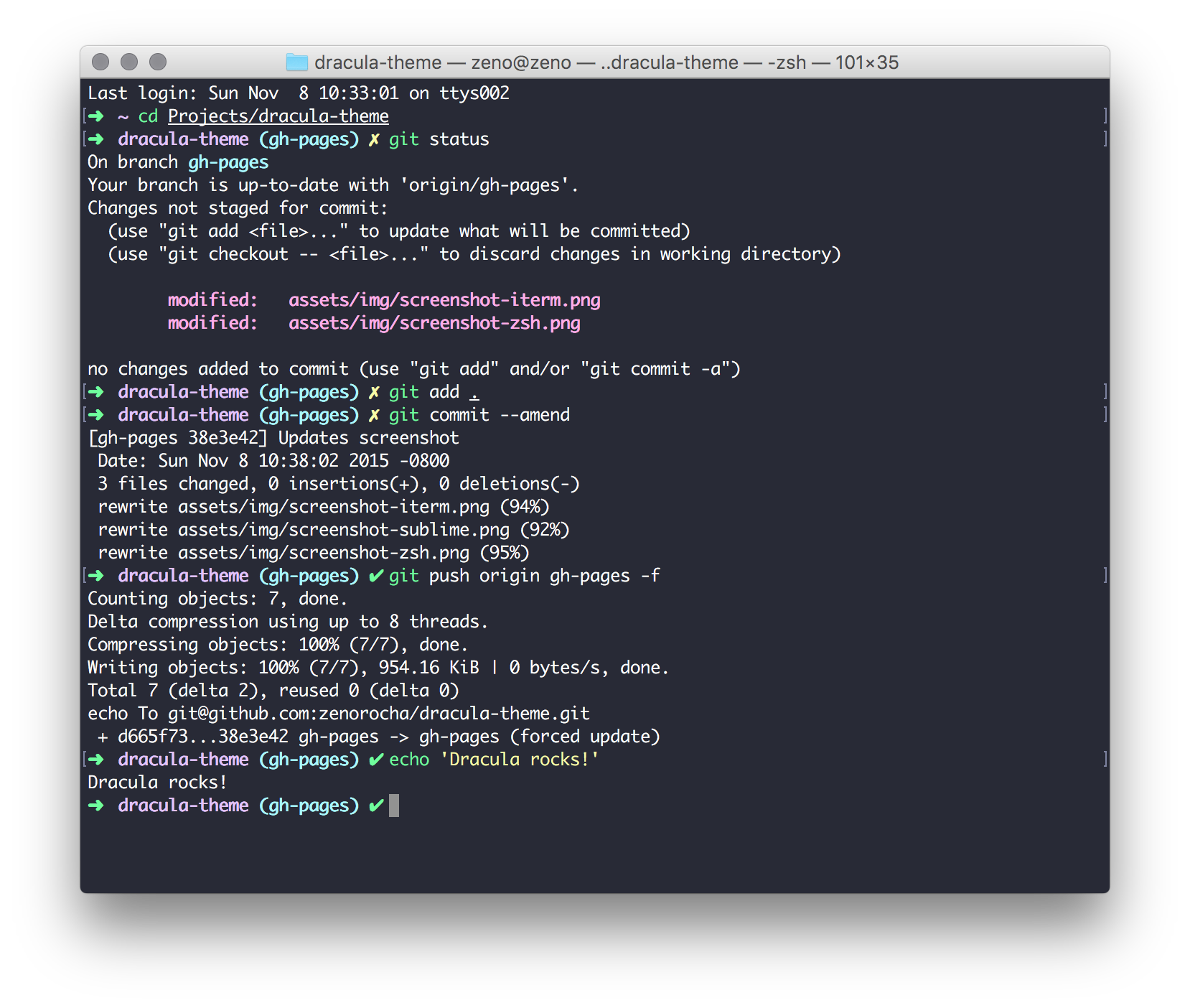Click "Changes not staged for commit:"
Screen dimensions: 1190x1008
click(x=238, y=208)
